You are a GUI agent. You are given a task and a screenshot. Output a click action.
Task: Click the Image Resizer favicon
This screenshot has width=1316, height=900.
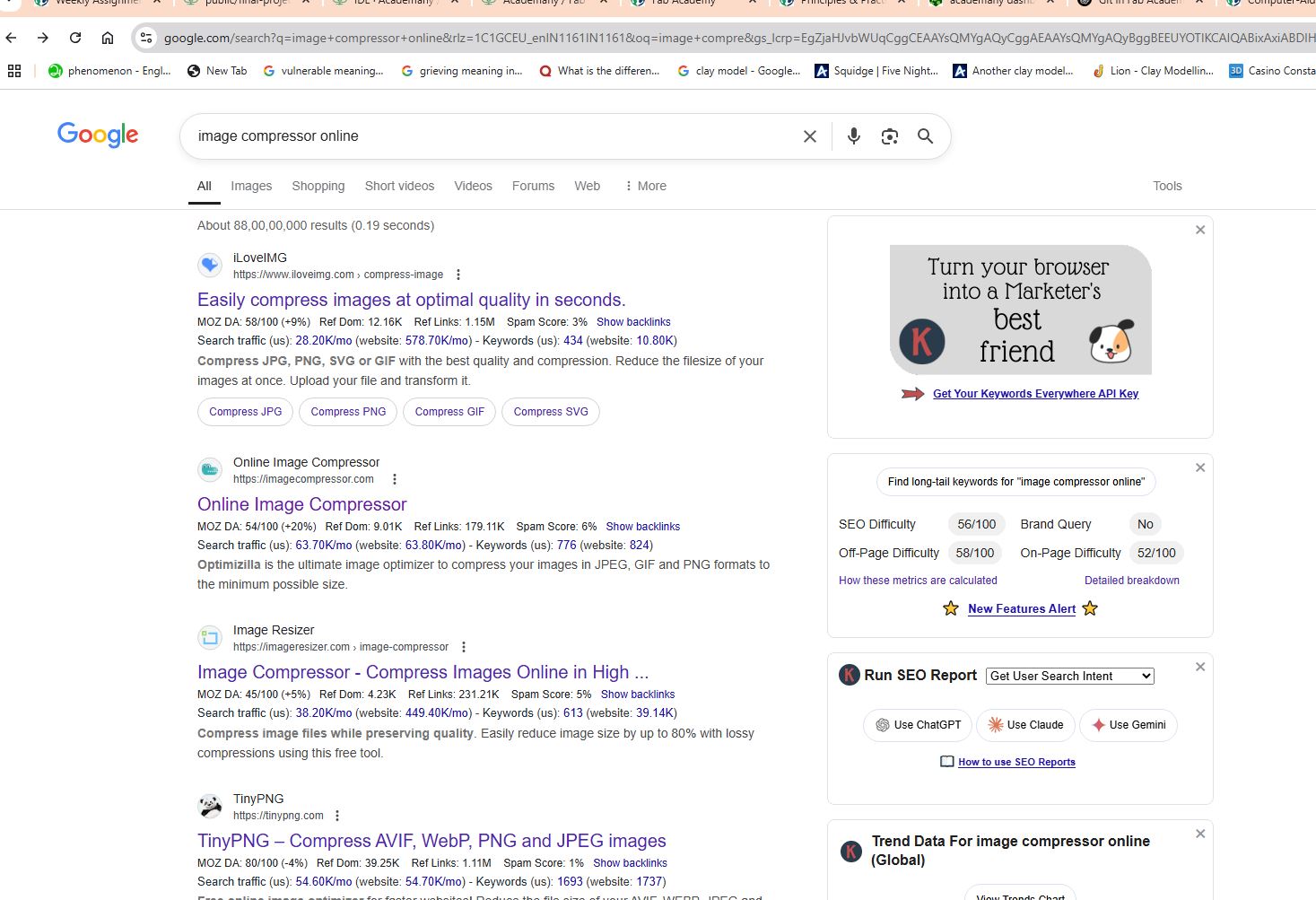(x=210, y=638)
